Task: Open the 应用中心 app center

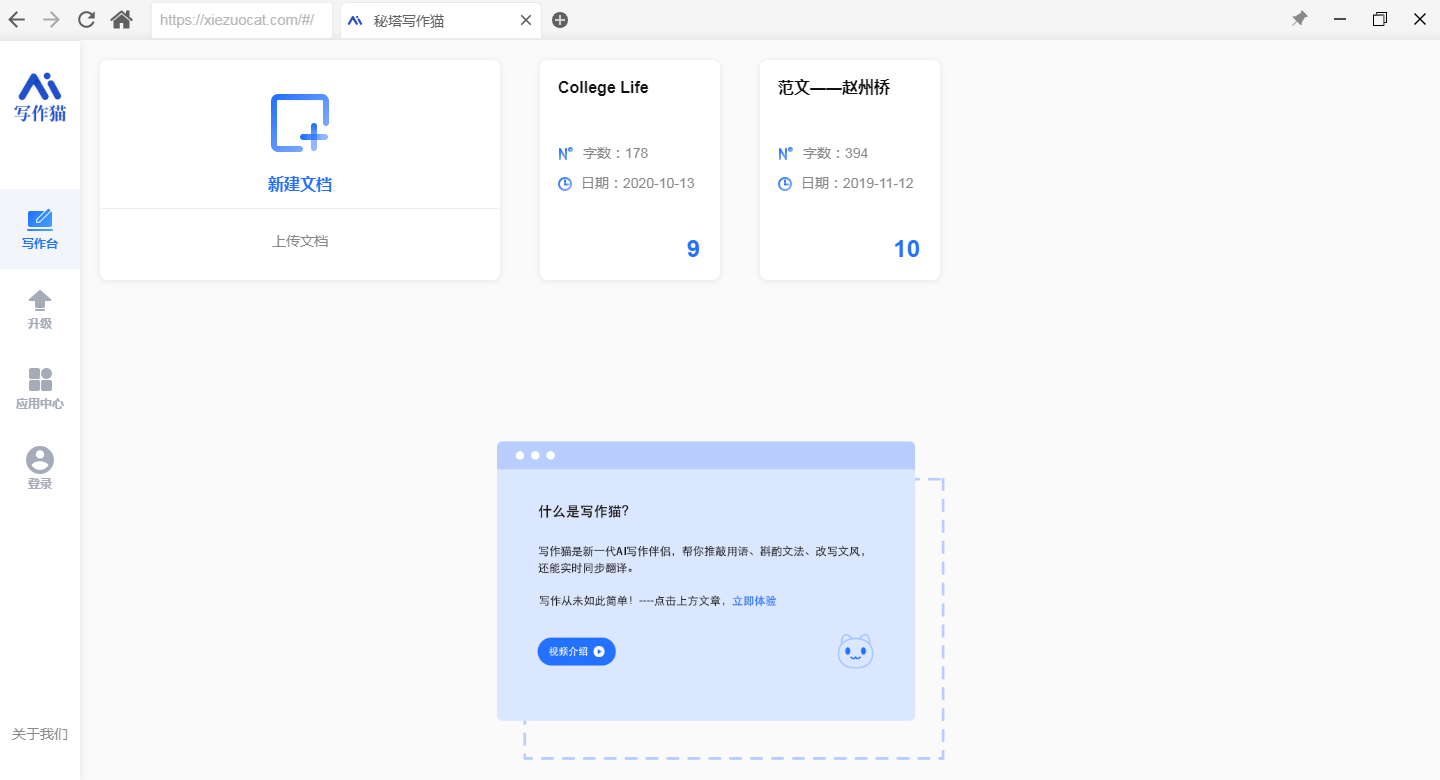Action: (x=40, y=388)
